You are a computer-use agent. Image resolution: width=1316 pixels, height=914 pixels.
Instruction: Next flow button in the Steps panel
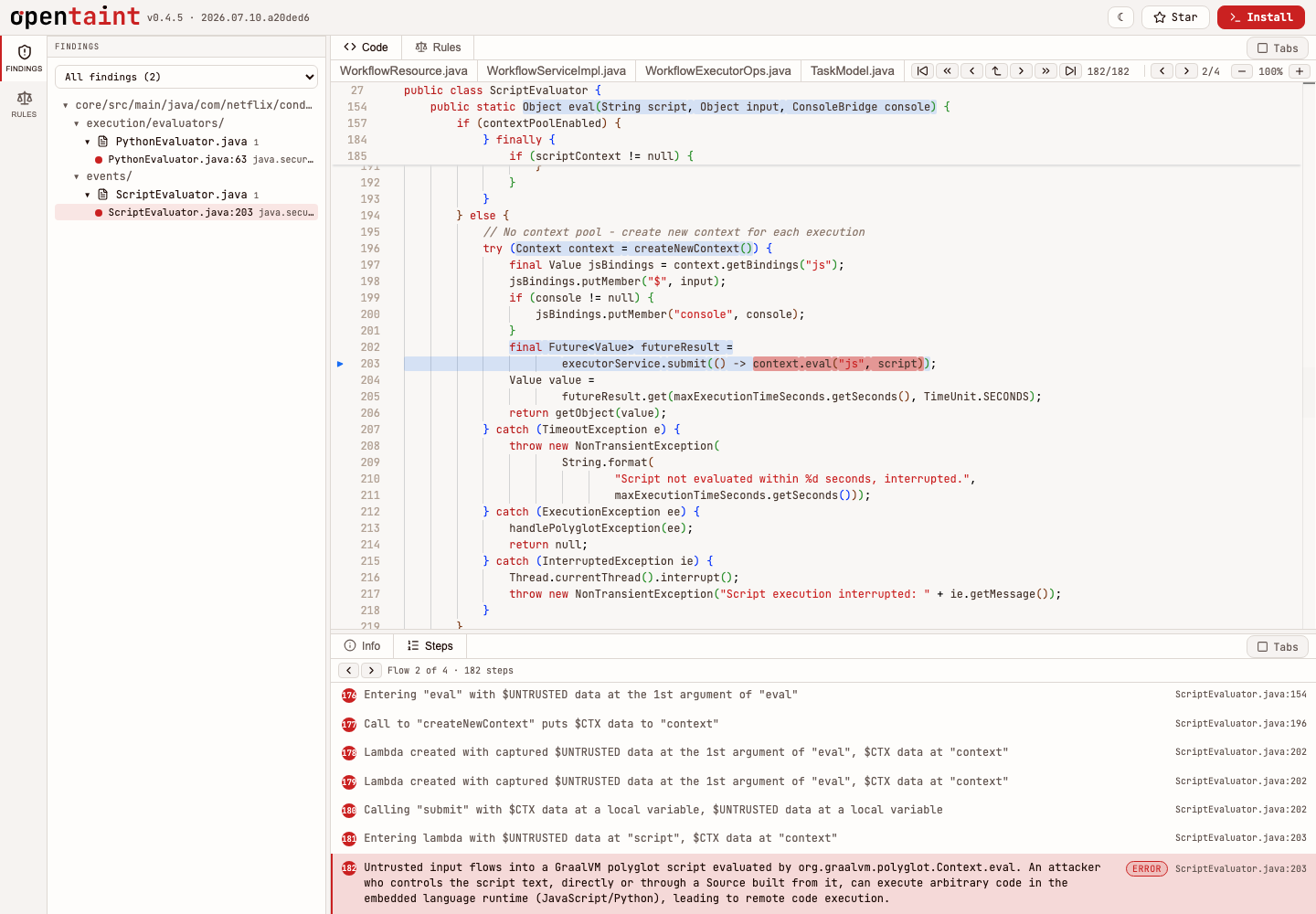[371, 670]
